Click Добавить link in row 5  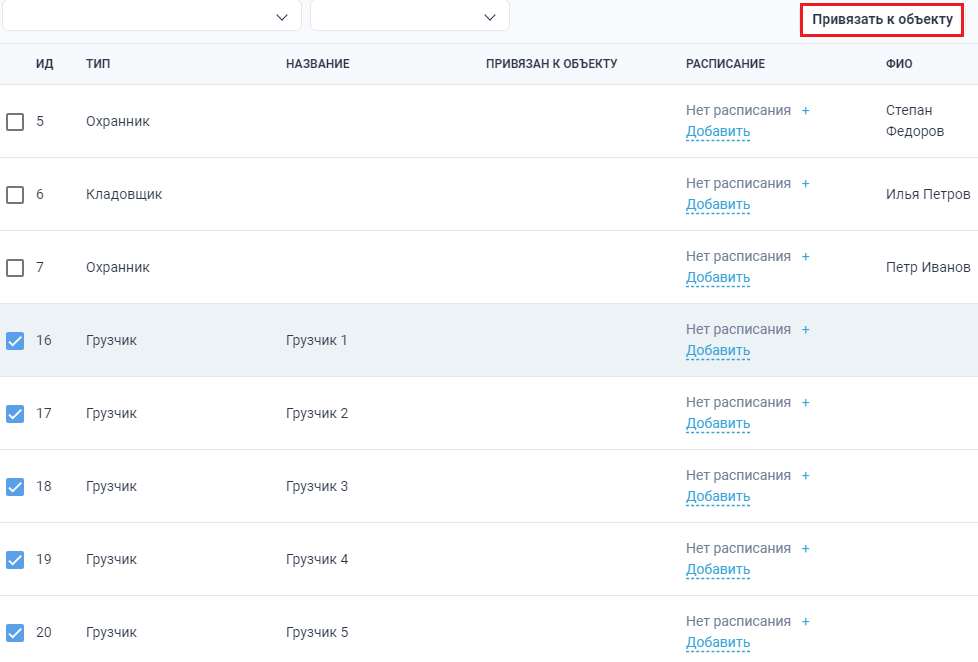click(x=718, y=132)
